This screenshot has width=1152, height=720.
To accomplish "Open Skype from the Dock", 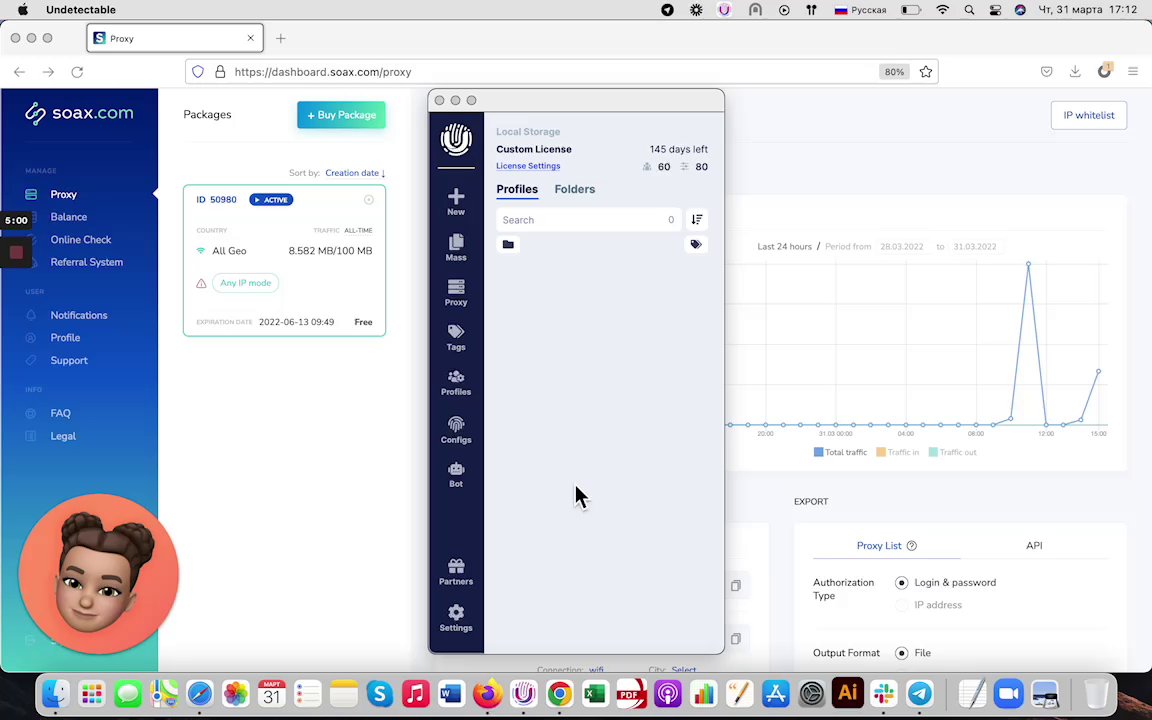I will tap(380, 693).
